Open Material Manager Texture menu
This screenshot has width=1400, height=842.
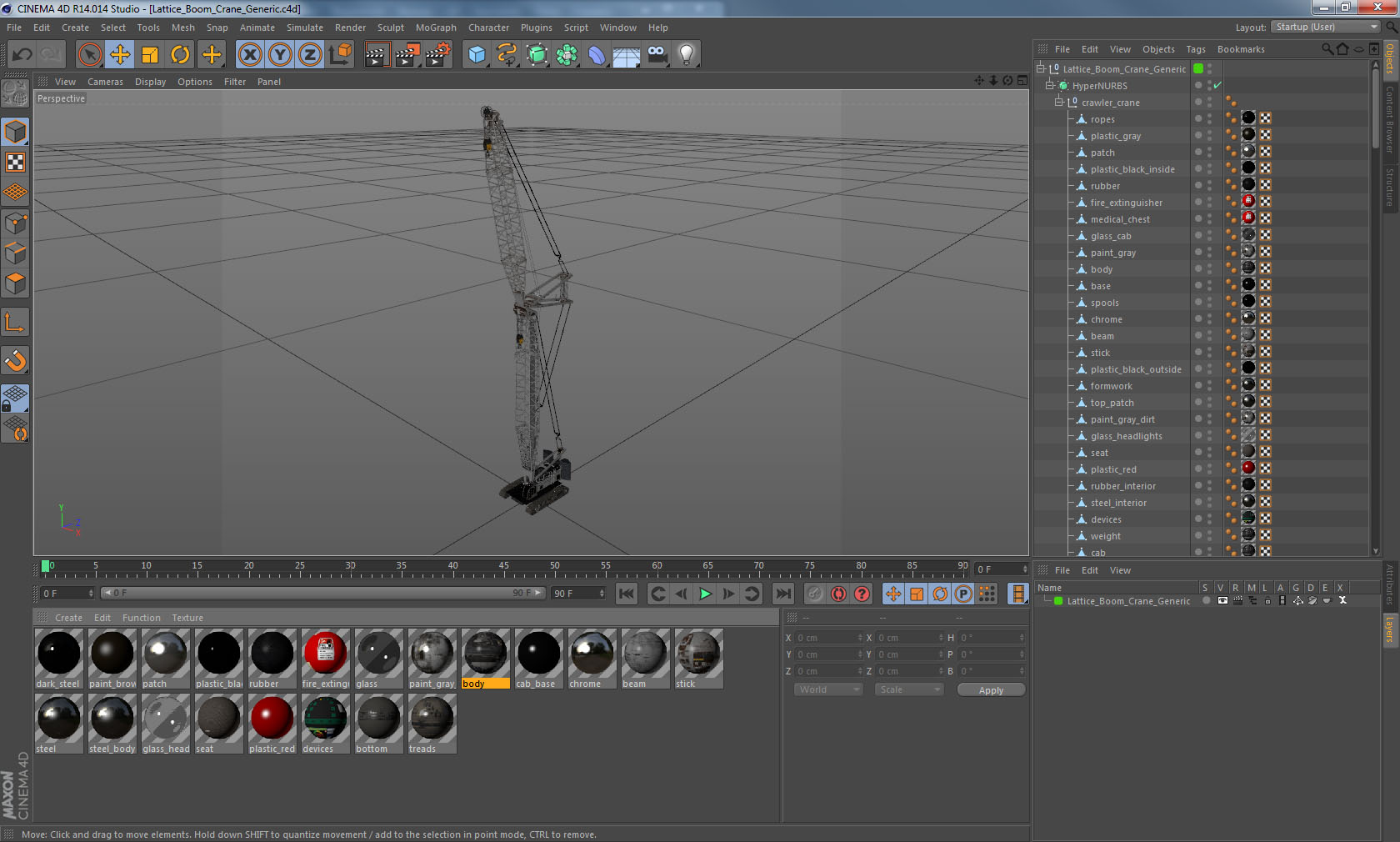pos(187,618)
